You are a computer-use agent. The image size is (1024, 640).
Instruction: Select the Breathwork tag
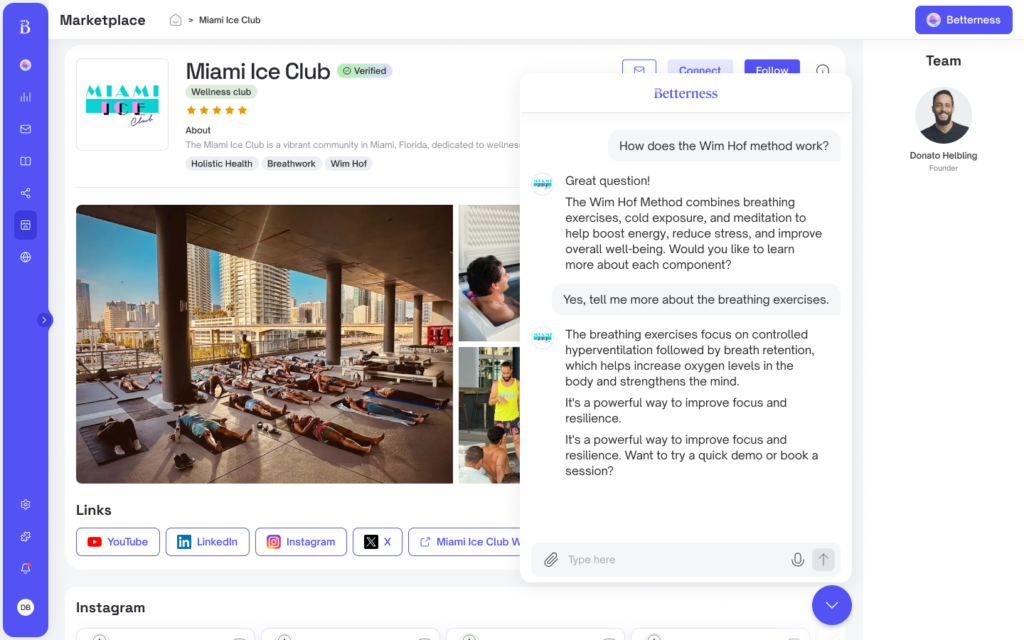pyautogui.click(x=291, y=164)
